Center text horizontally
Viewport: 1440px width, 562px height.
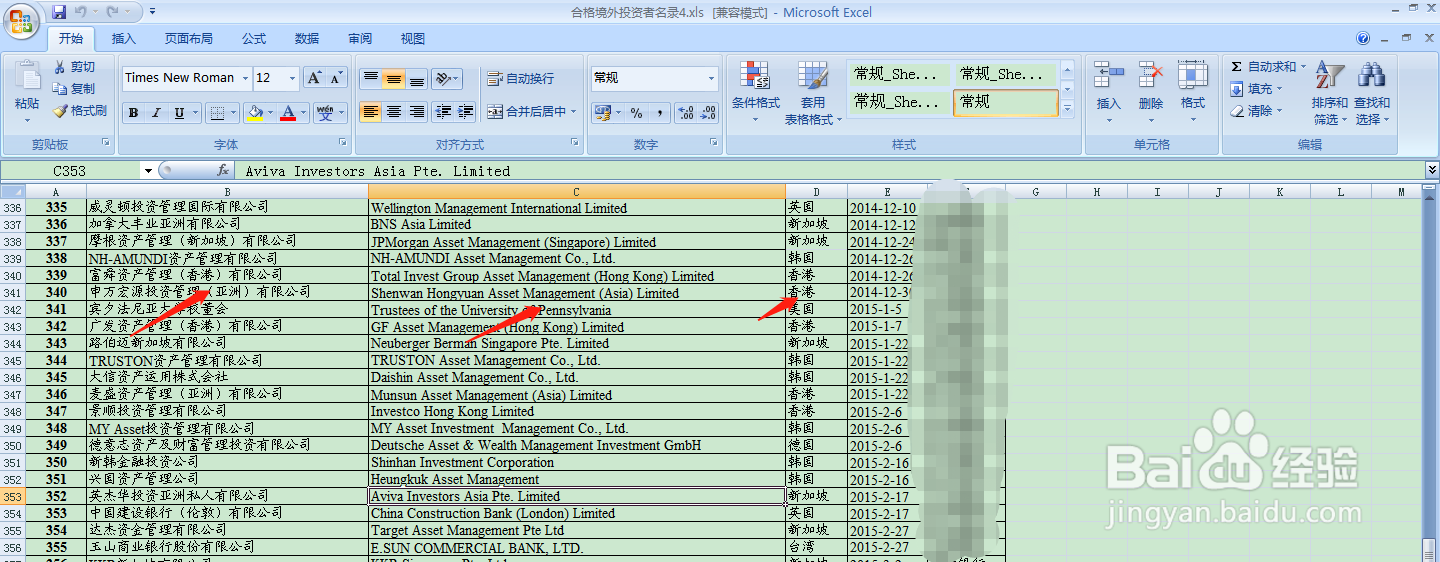(x=394, y=112)
